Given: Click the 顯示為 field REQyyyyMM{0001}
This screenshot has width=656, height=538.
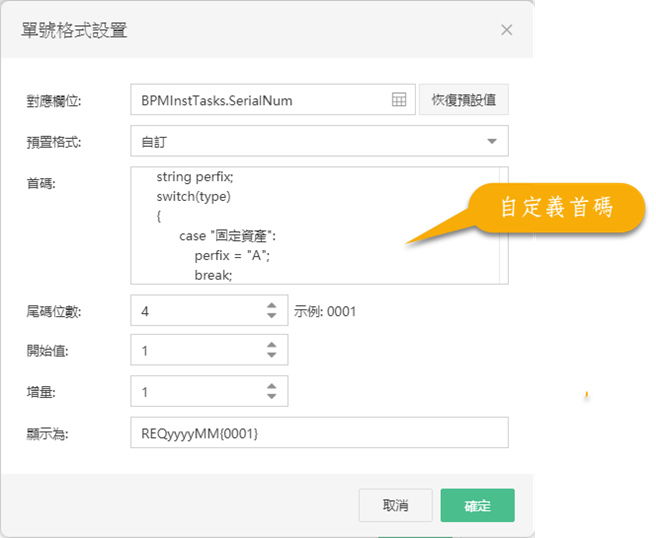Looking at the screenshot, I should 319,433.
